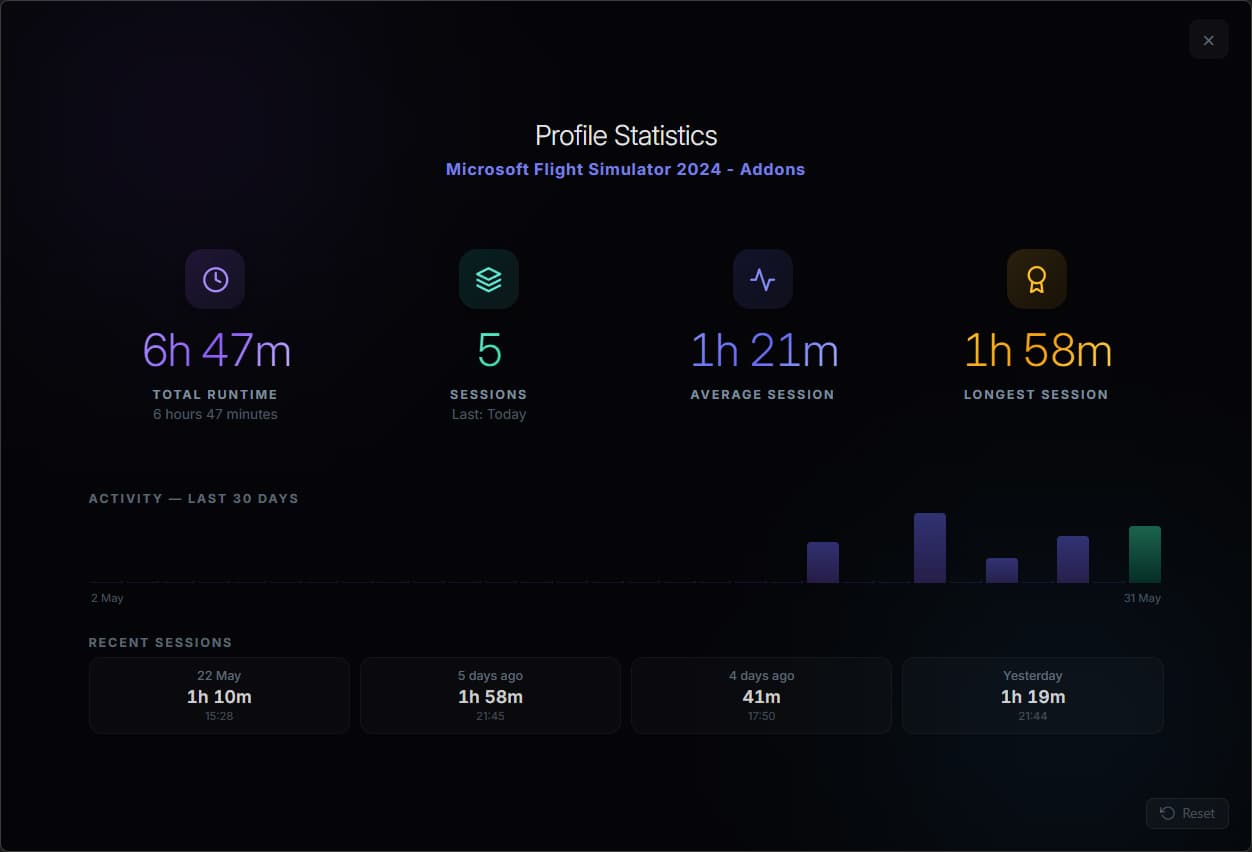Click the purple bar just before the green one

tap(1073, 559)
